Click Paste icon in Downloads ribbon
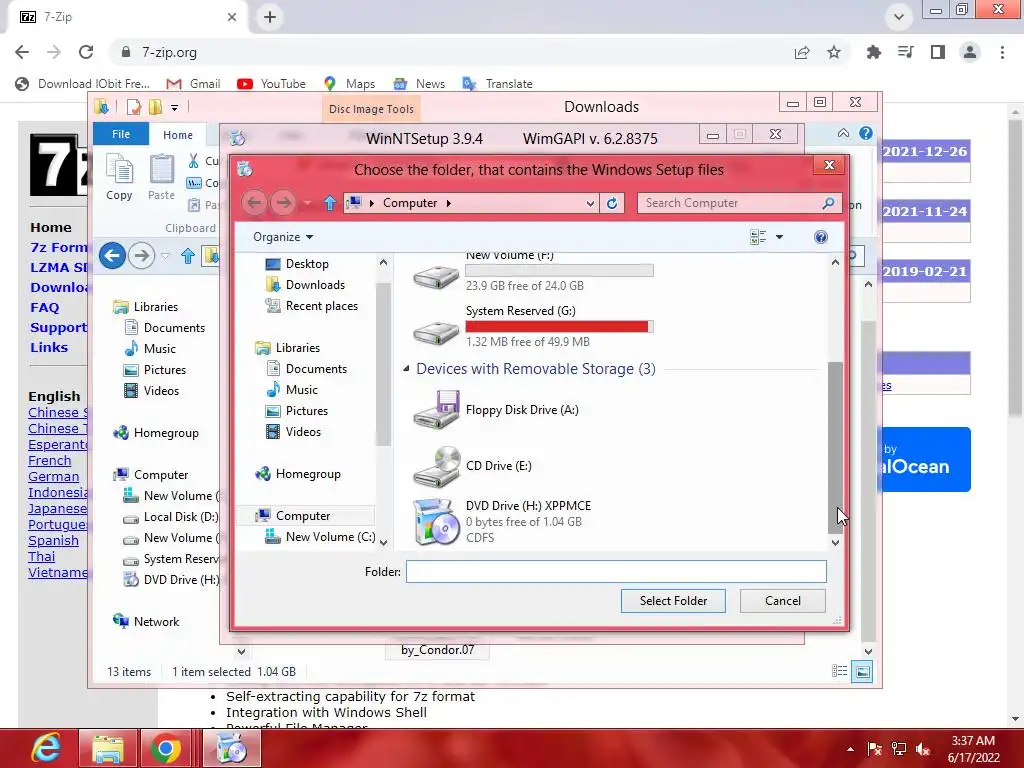Screen dimensions: 1024x768 161,176
